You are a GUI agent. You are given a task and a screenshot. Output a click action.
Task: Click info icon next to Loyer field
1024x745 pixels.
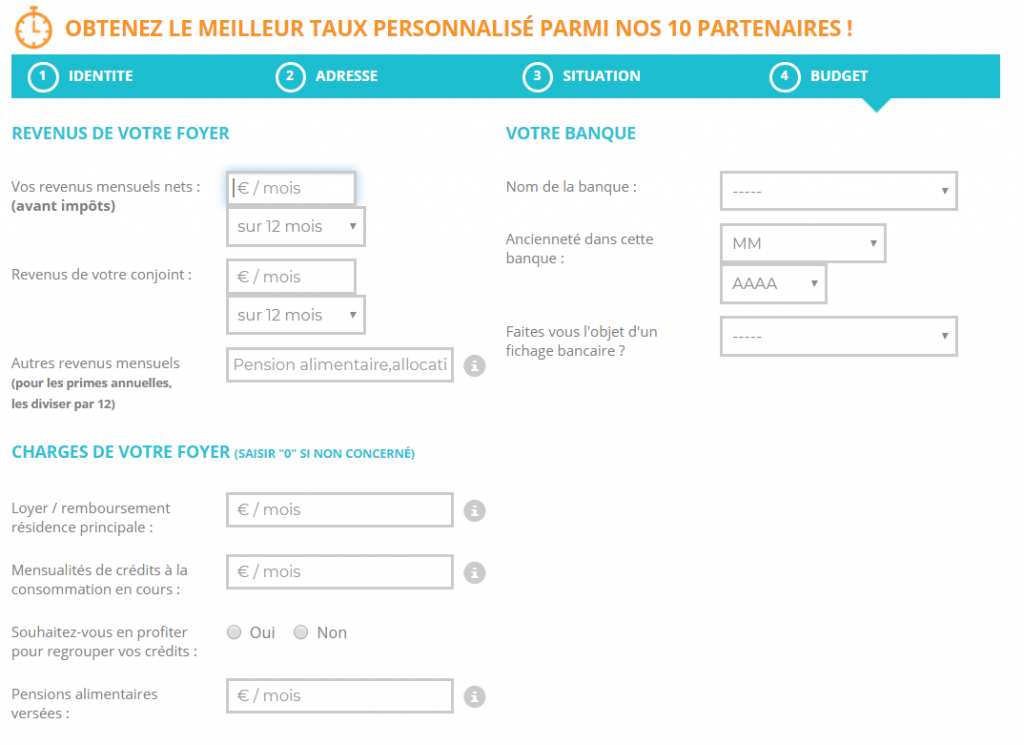475,511
